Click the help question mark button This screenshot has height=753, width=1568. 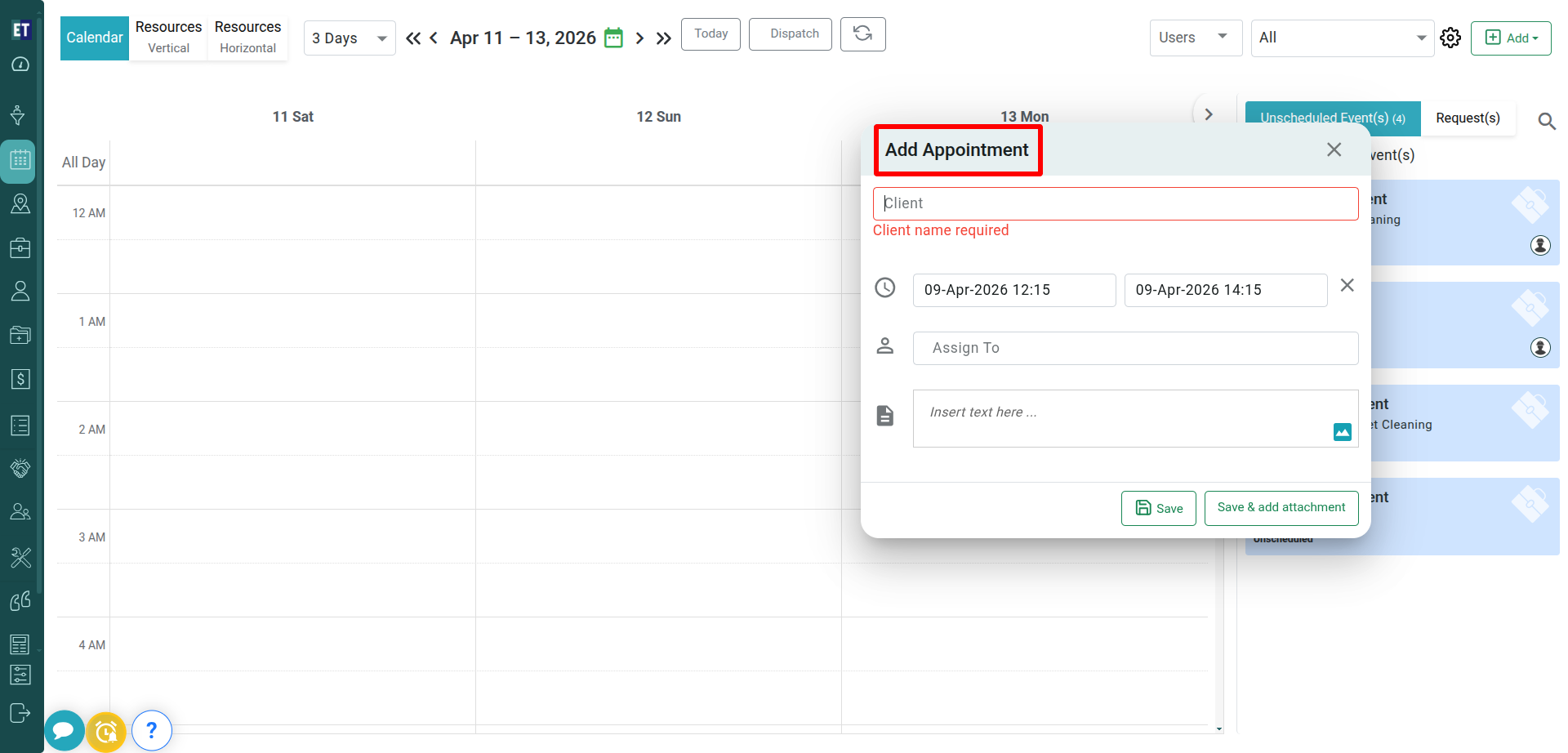151,730
